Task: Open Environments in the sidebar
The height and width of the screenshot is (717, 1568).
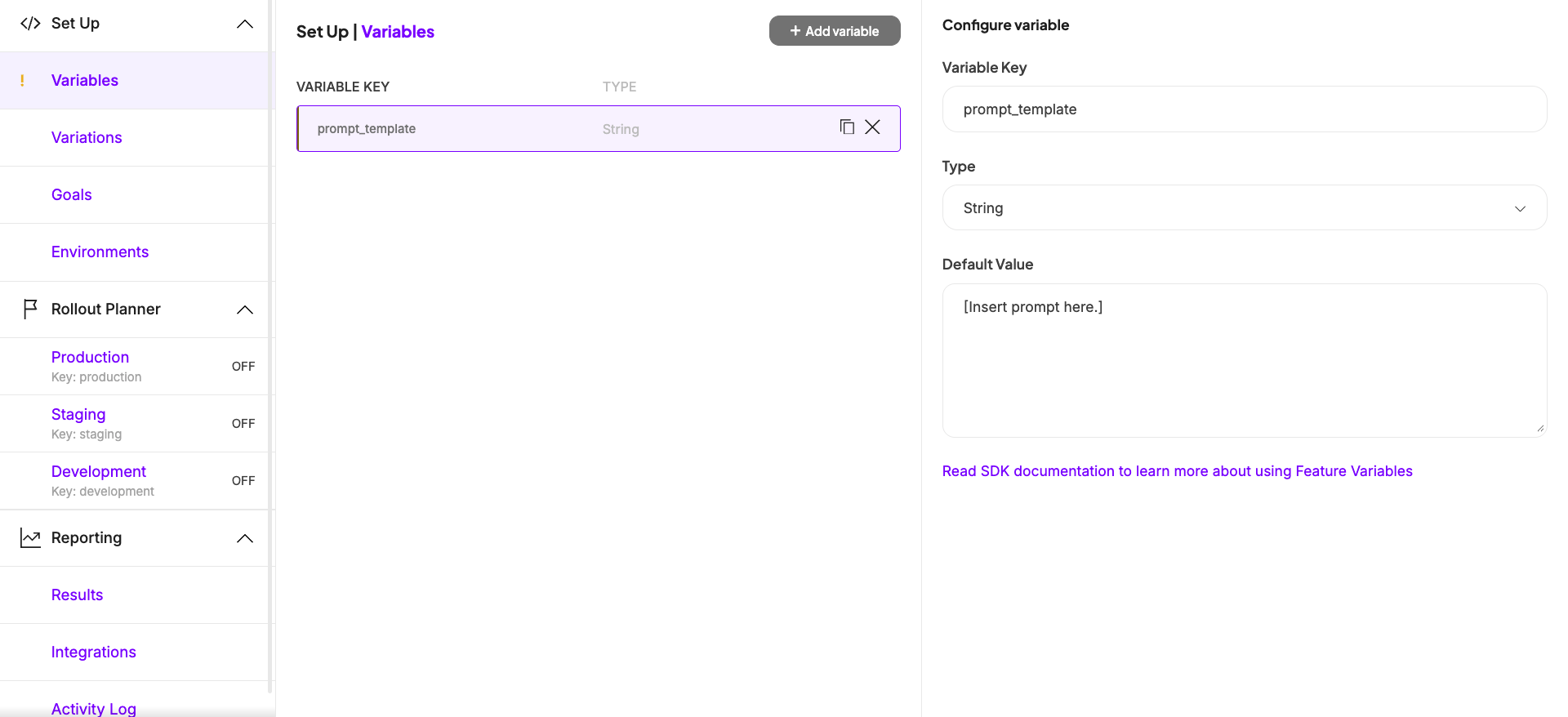Action: (x=100, y=252)
